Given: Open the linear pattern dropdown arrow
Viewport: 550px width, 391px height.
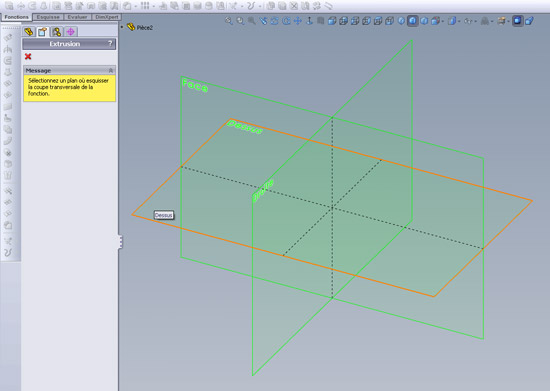Looking at the screenshot, I should click(153, 6).
